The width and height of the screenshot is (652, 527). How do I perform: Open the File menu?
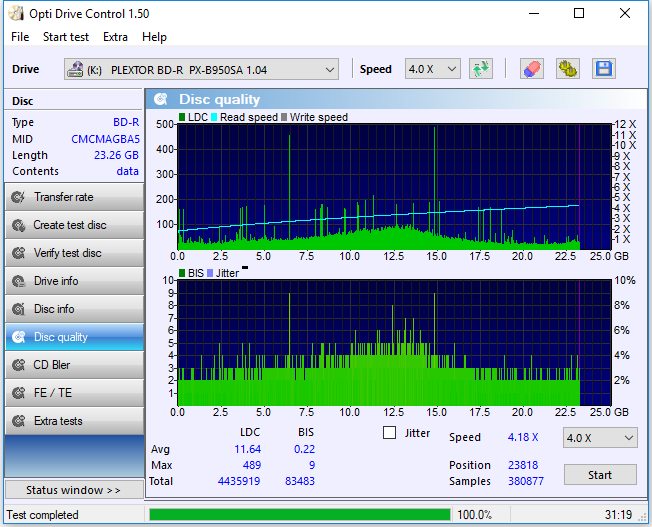pyautogui.click(x=20, y=37)
